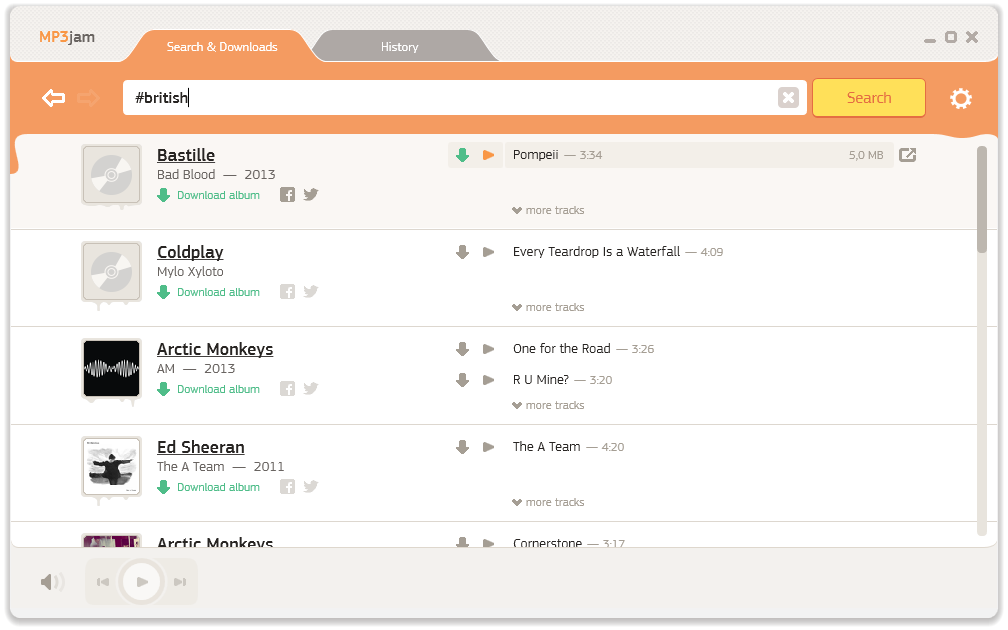Share Bastille album on Twitter

[311, 194]
